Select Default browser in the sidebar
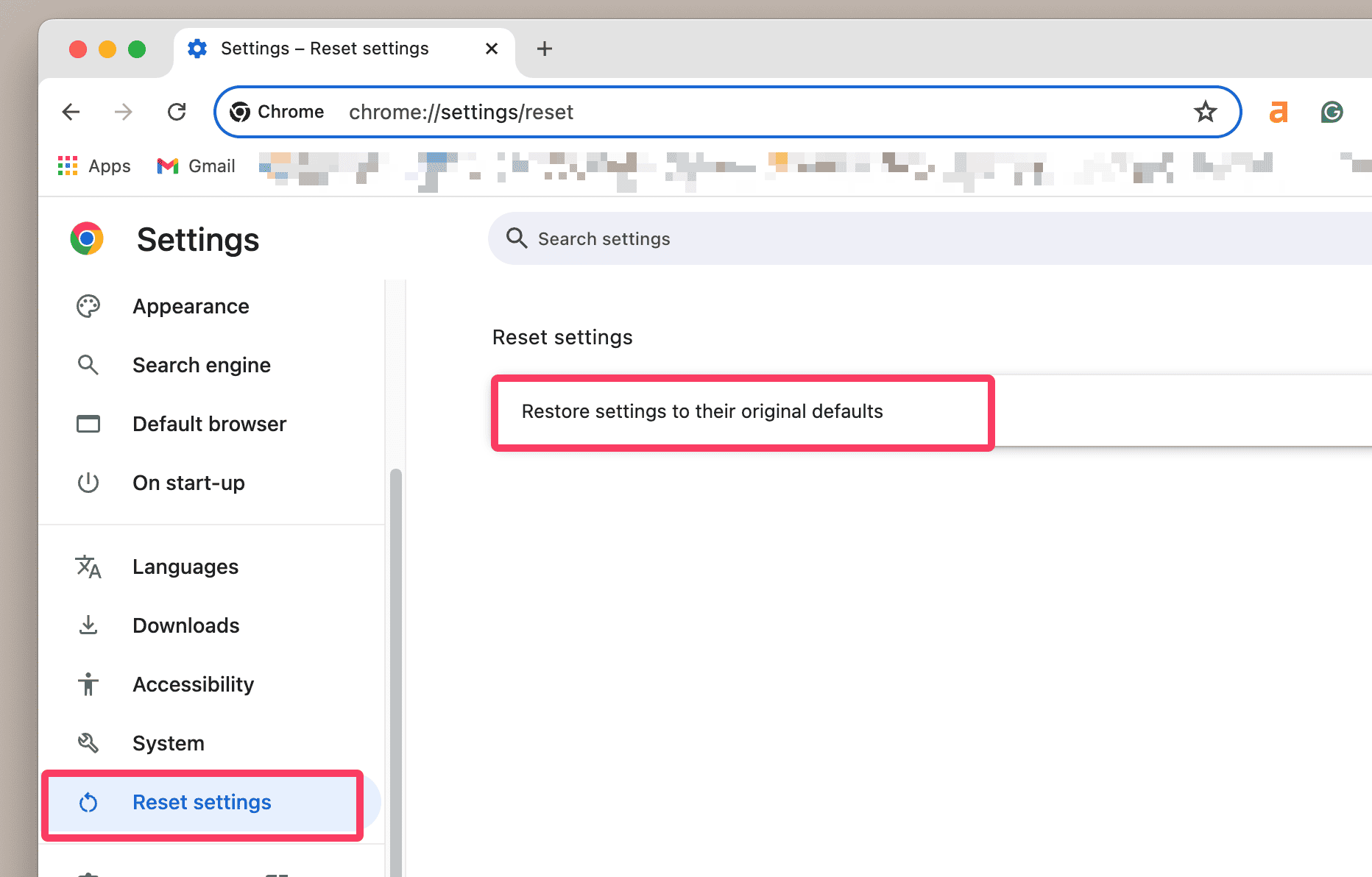1372x877 pixels. tap(209, 424)
